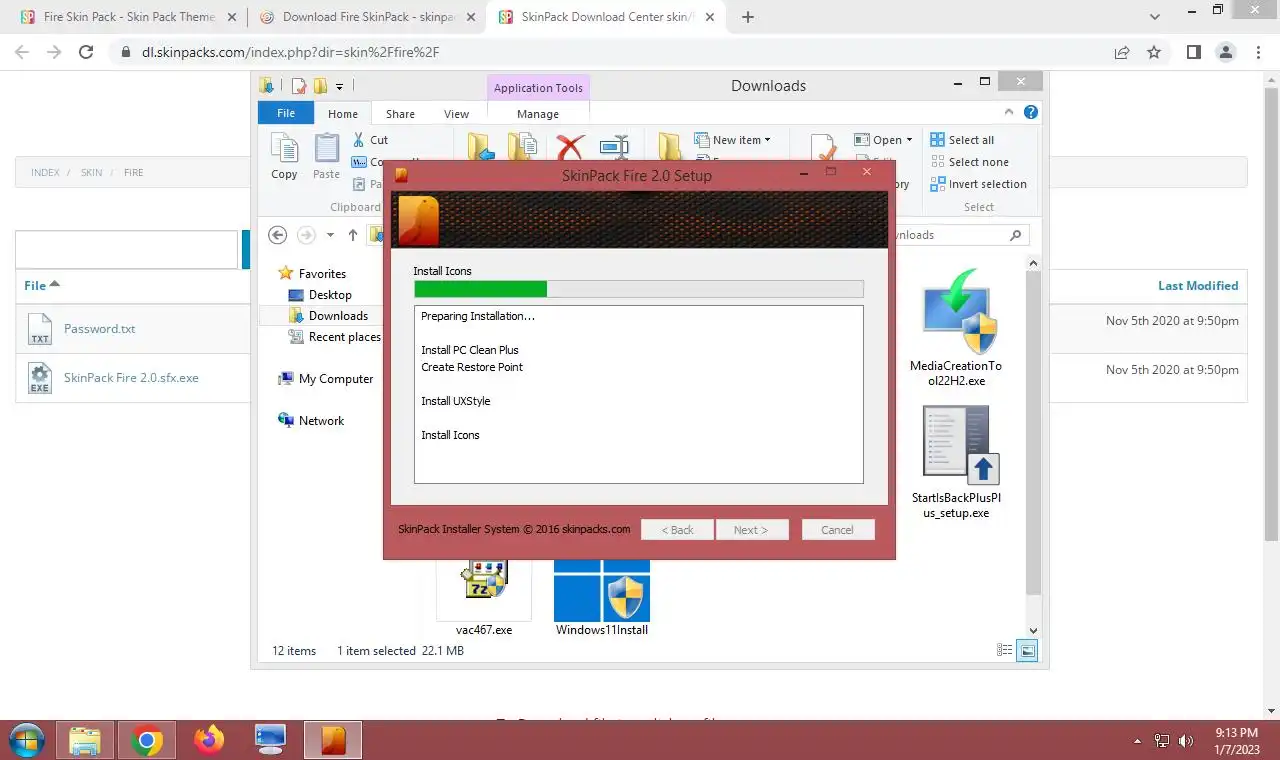Click the Select all option
The width and height of the screenshot is (1280, 760).
tap(962, 140)
